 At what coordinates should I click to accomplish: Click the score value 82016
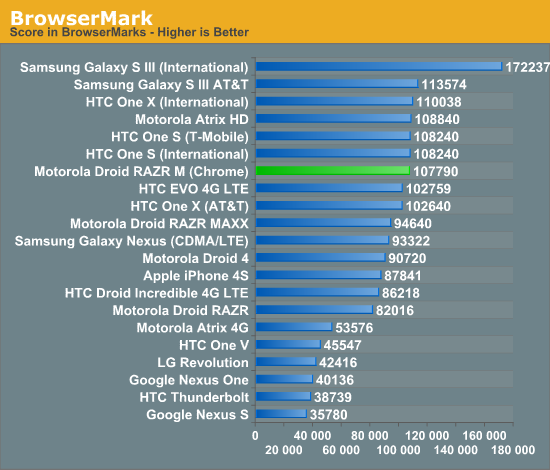click(x=395, y=310)
